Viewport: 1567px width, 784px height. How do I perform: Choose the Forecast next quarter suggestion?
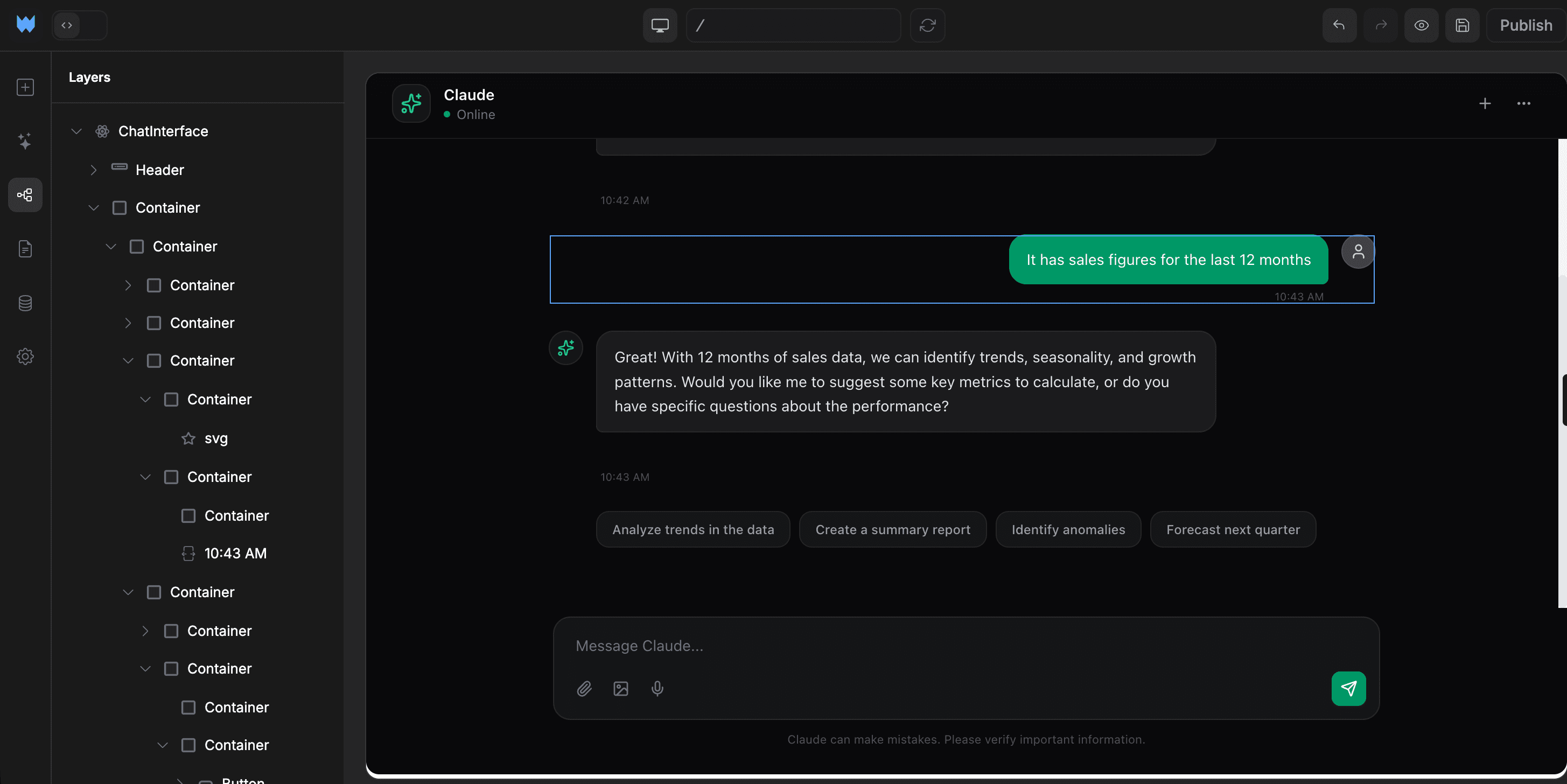click(x=1233, y=530)
